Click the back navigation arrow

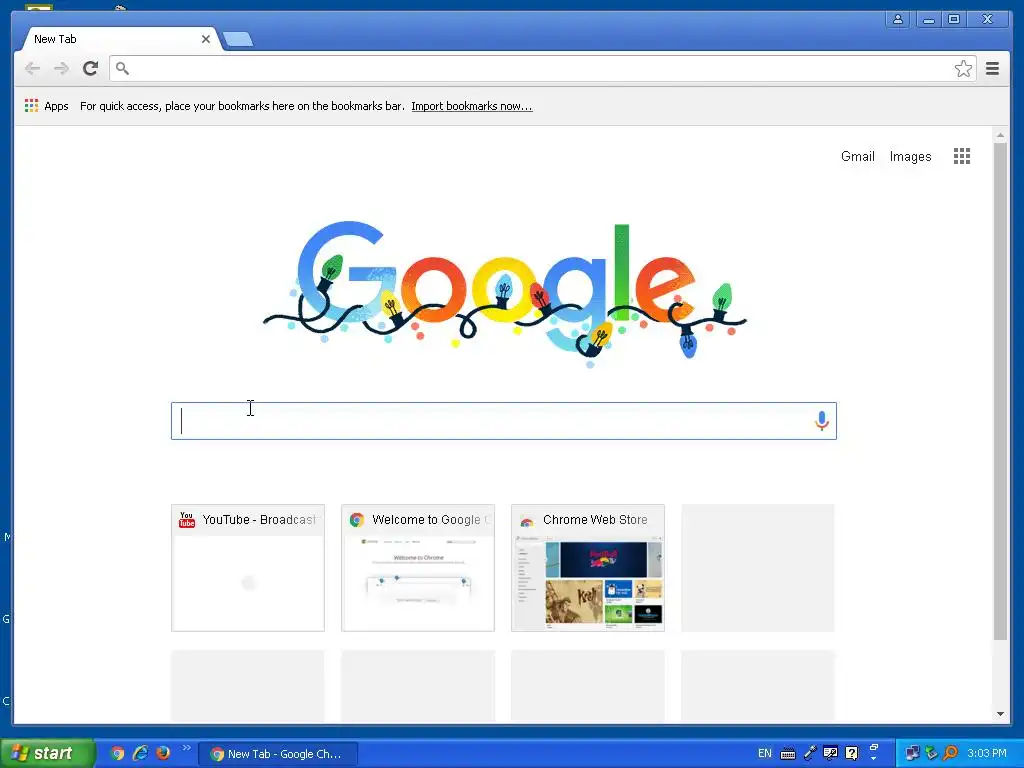[x=32, y=69]
